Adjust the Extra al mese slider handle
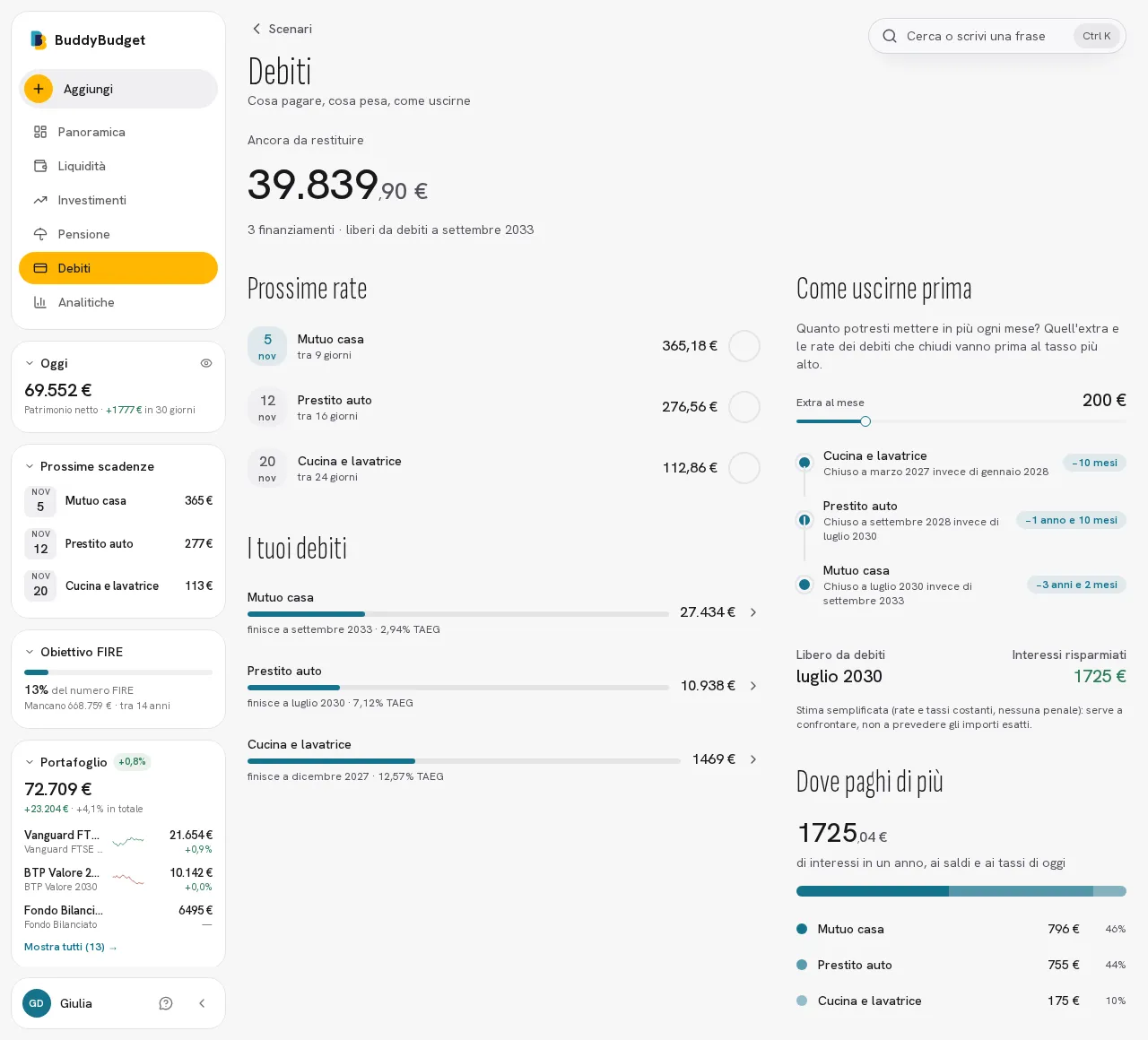Screen dimensions: 1148x1040 coord(865,421)
